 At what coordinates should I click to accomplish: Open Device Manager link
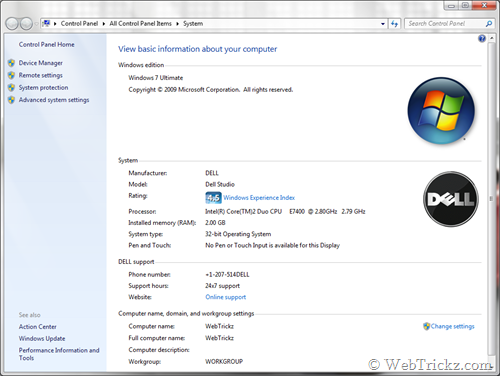41,63
